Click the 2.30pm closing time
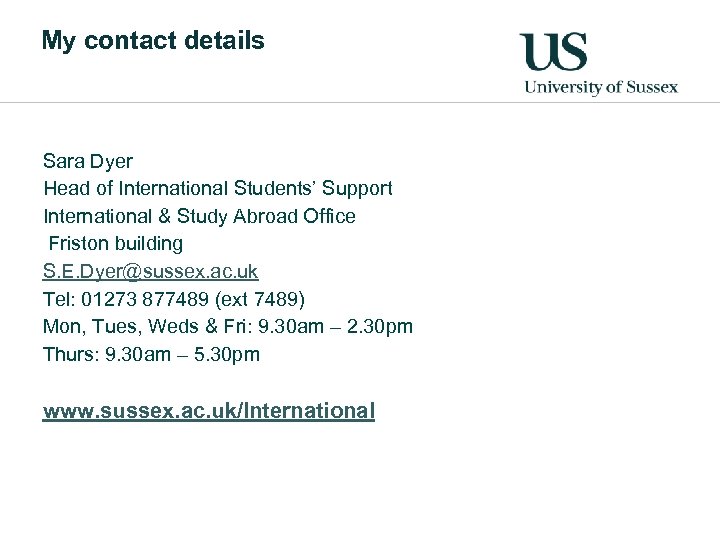The height and width of the screenshot is (540, 720). 379,327
